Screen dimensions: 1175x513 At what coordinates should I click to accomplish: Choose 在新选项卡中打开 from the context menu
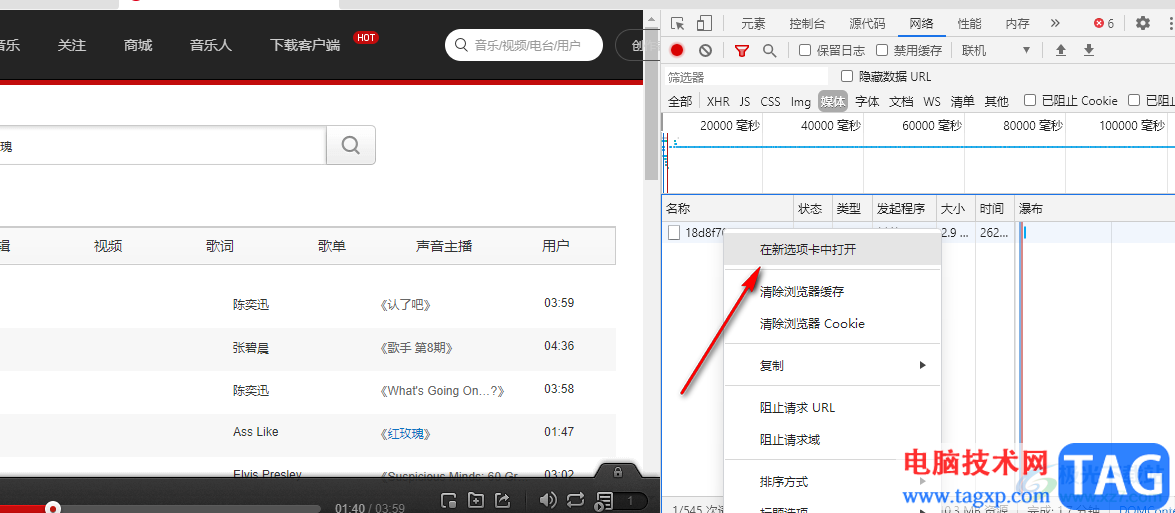coord(832,250)
